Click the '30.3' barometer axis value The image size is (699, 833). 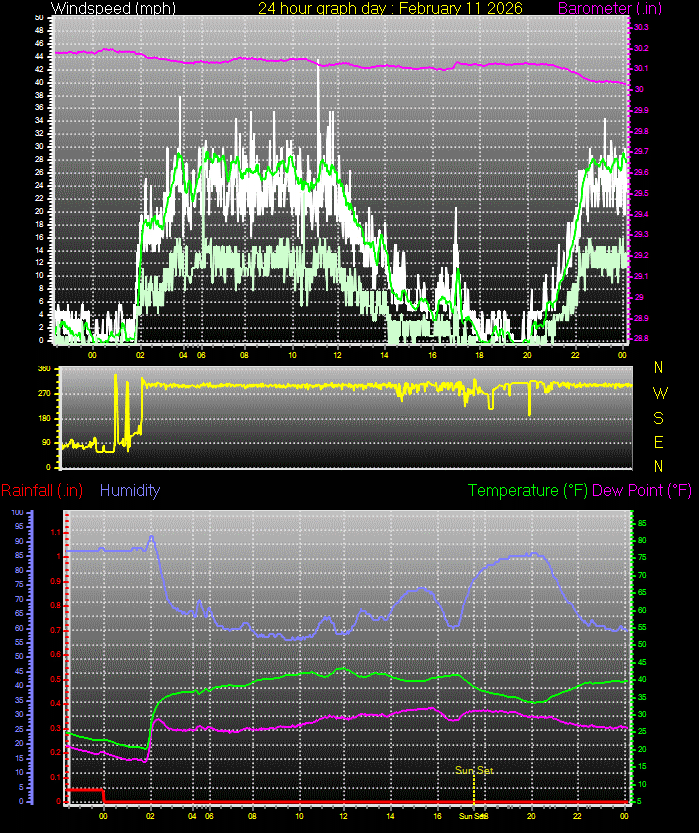[x=641, y=27]
